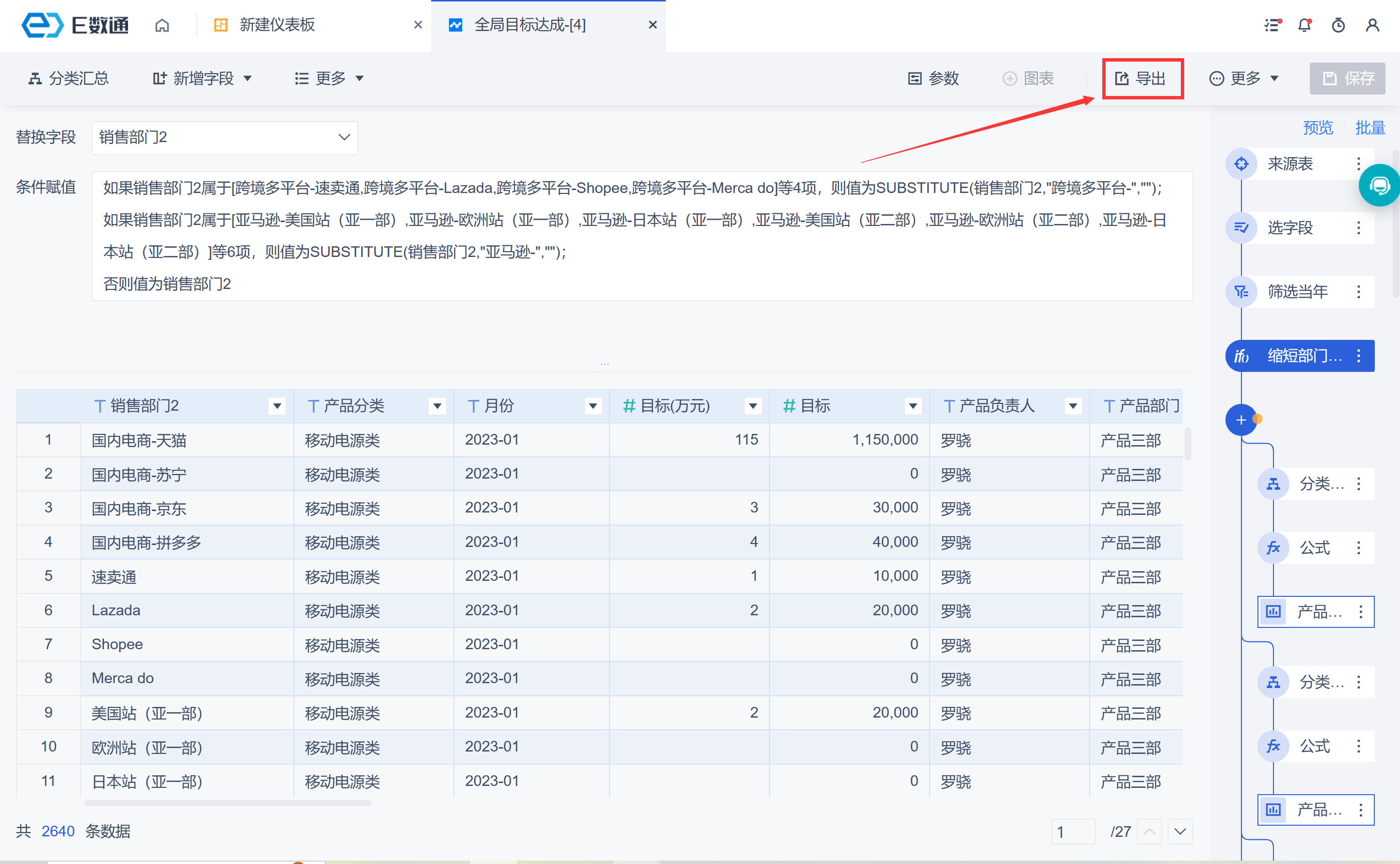Expand the right-side 更多 dropdown
This screenshot has width=1400, height=864.
[1244, 78]
